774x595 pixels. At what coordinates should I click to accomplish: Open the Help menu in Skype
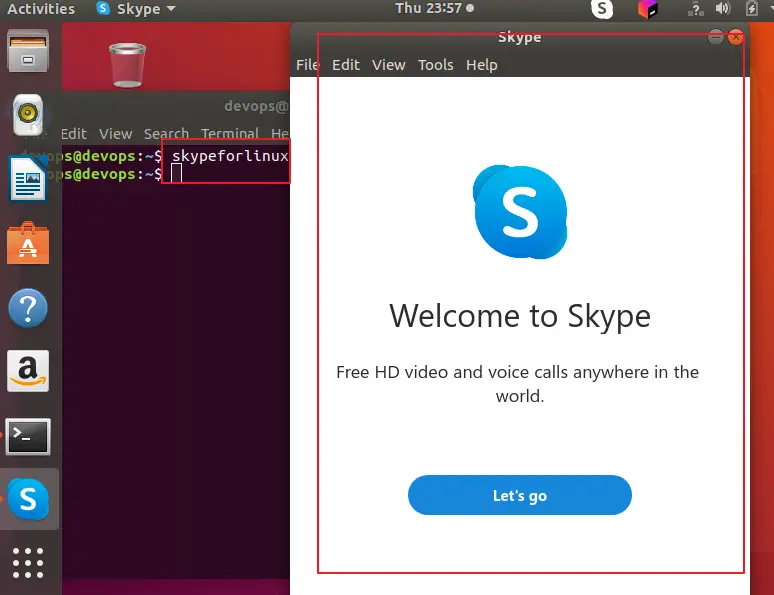(482, 65)
